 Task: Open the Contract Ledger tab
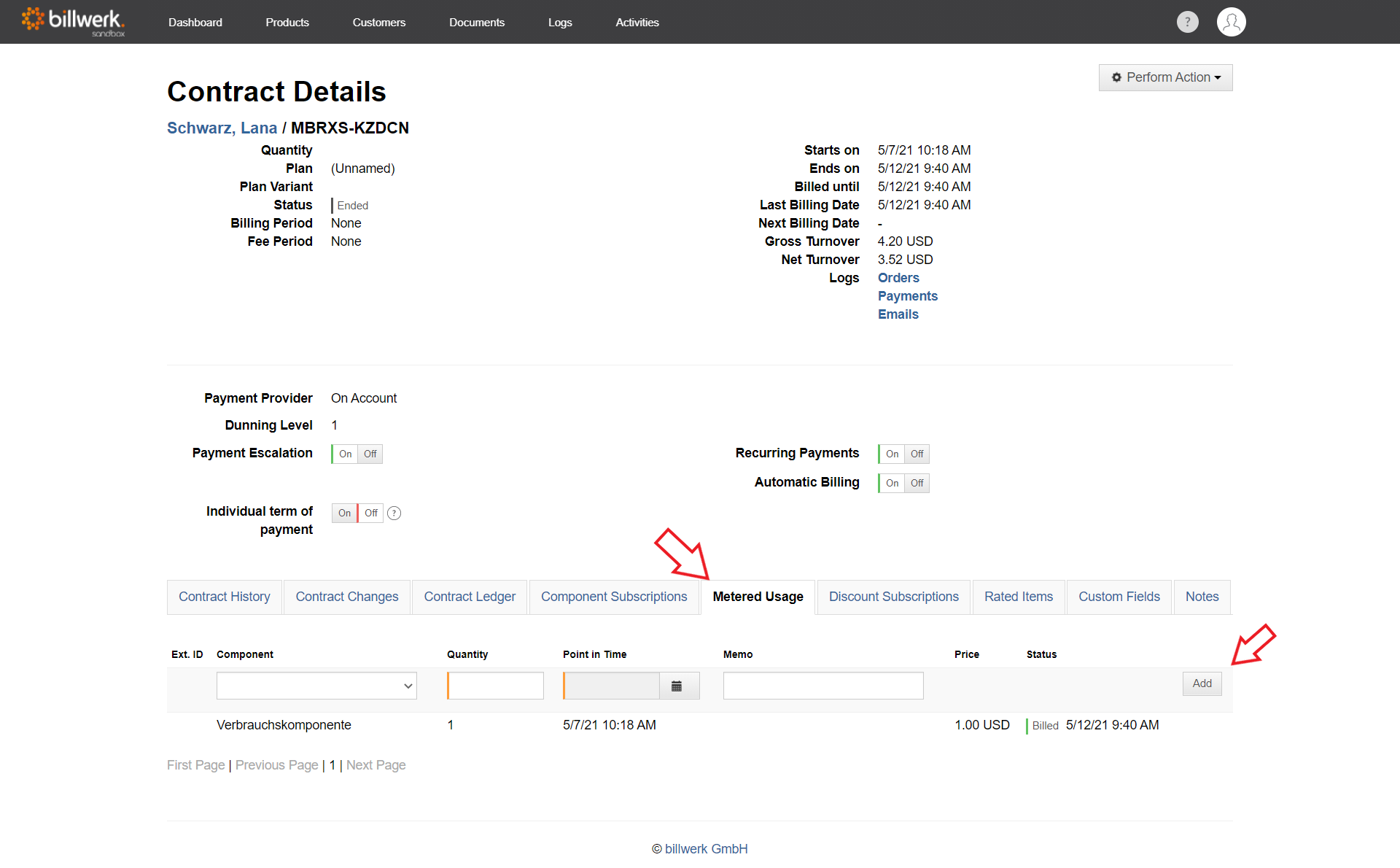[x=470, y=597]
